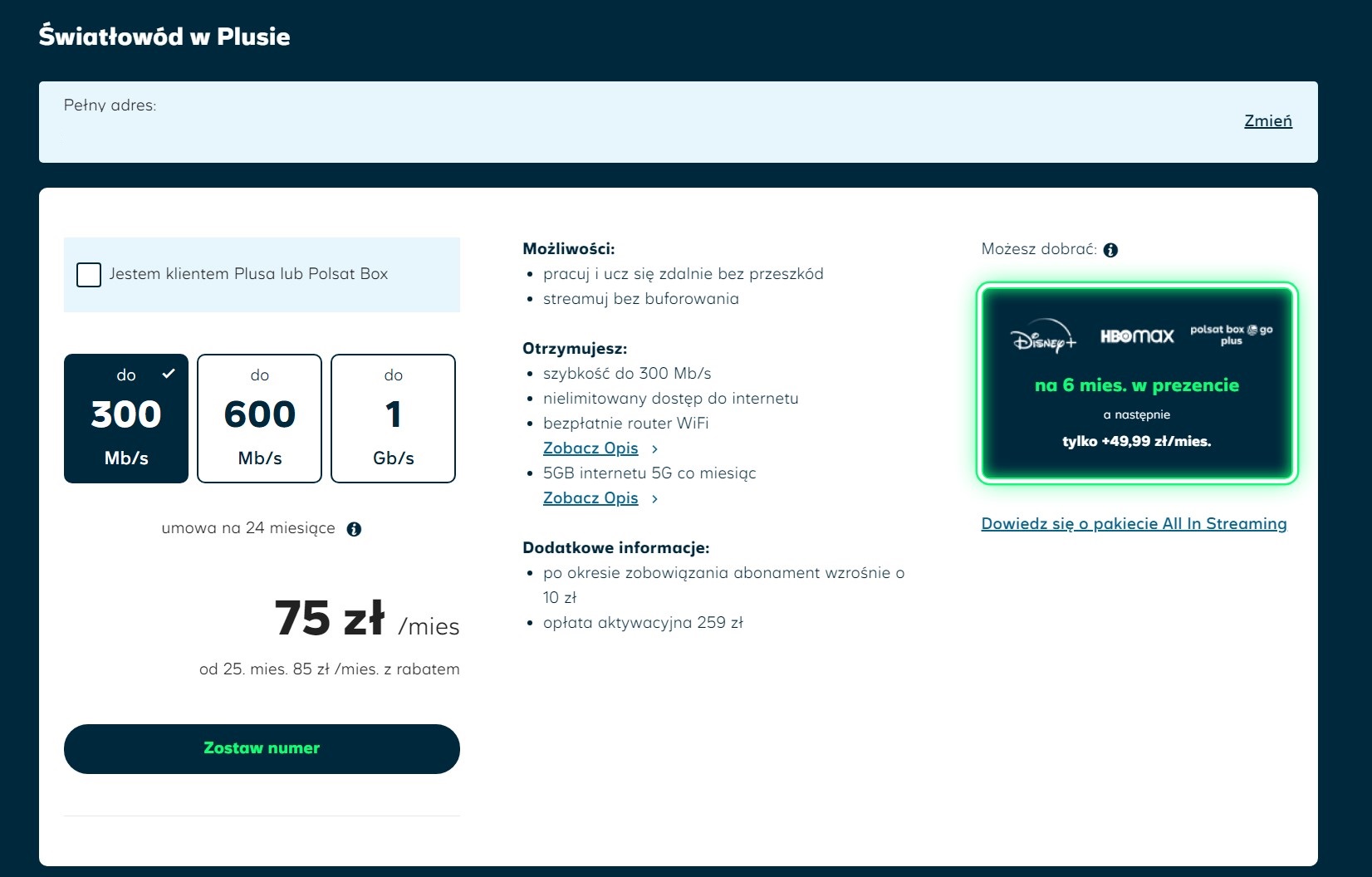The height and width of the screenshot is (877, 1372).
Task: Click 'pracuj i ucz się zdalnie bez przeszkód' text
Action: click(683, 274)
